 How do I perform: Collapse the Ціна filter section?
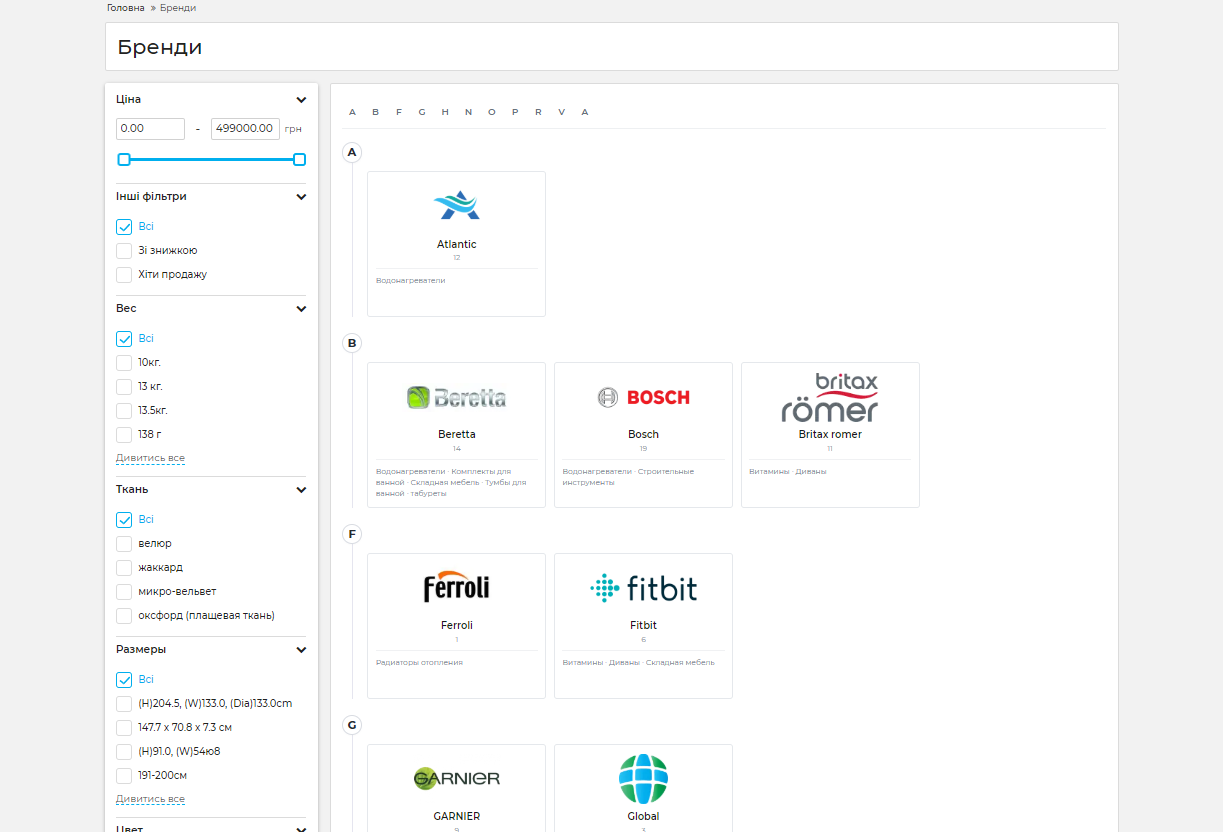tap(301, 100)
